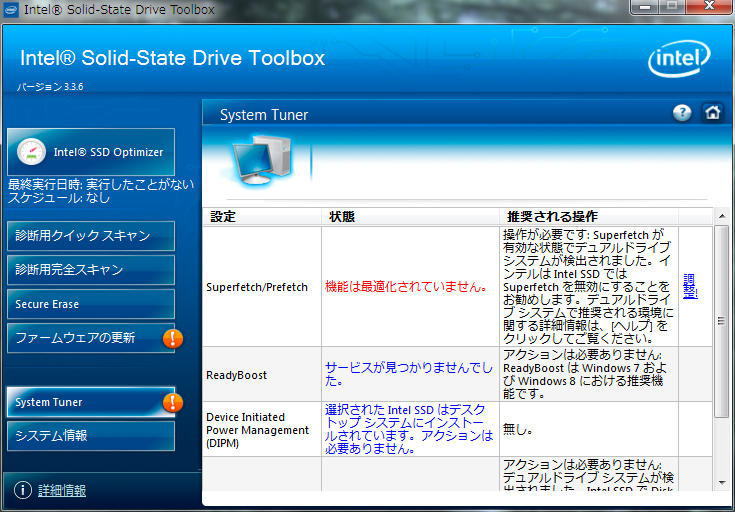Start 診断用クイック スキャン

tap(91, 236)
